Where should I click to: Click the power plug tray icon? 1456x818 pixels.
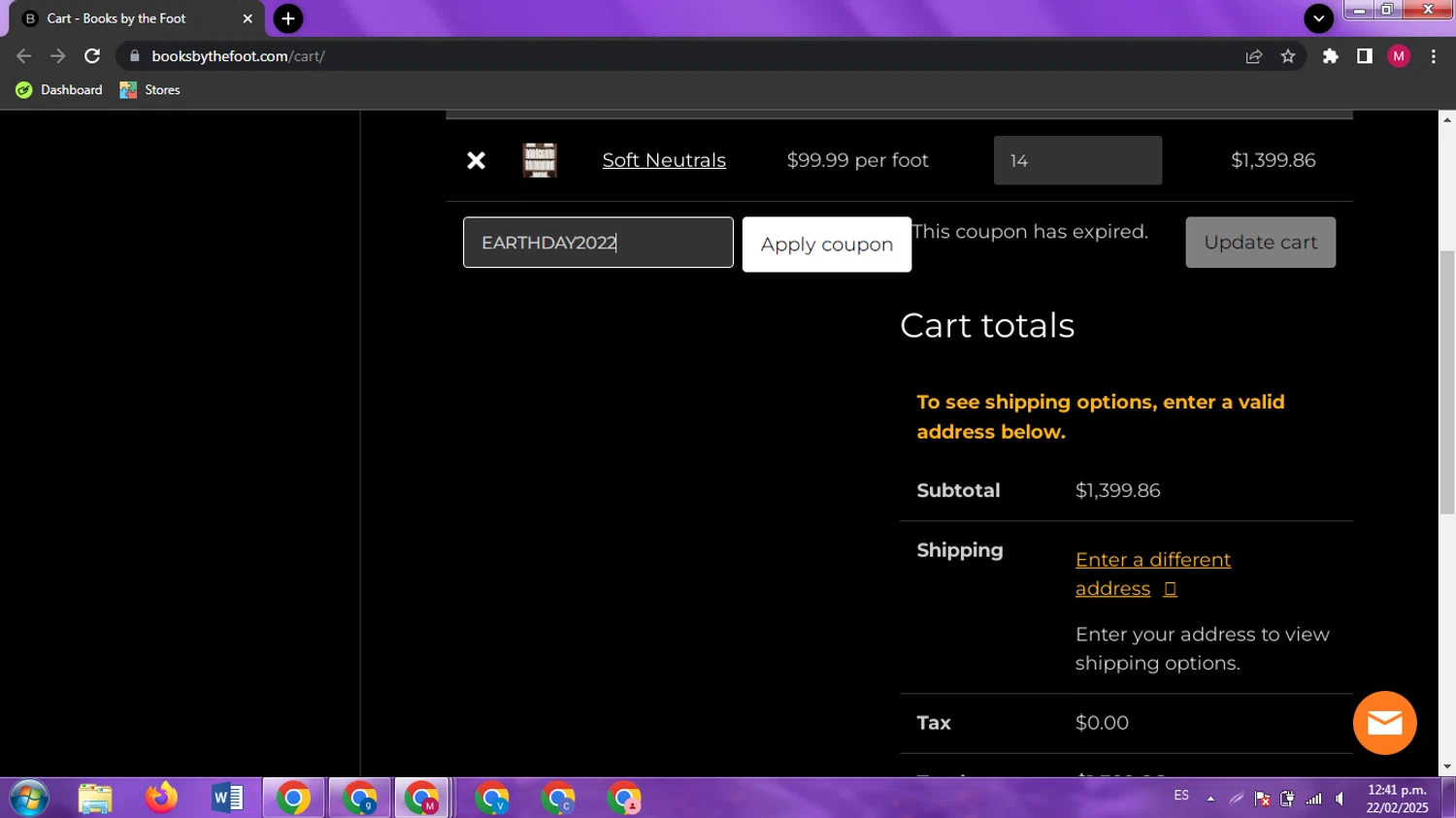1287,799
